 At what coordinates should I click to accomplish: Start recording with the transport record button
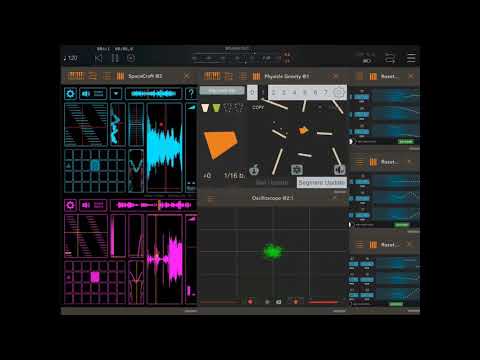click(x=131, y=58)
